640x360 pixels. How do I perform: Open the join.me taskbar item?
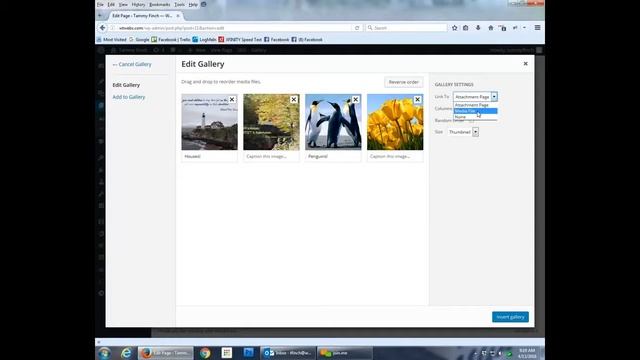345,353
